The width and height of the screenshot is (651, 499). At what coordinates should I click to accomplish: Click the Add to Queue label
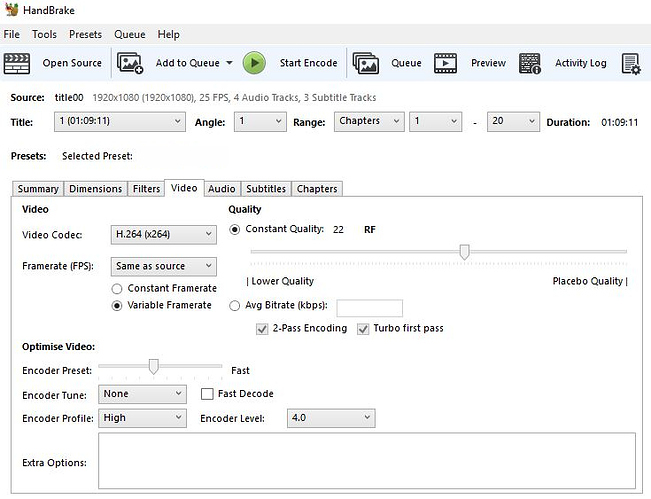pyautogui.click(x=188, y=63)
